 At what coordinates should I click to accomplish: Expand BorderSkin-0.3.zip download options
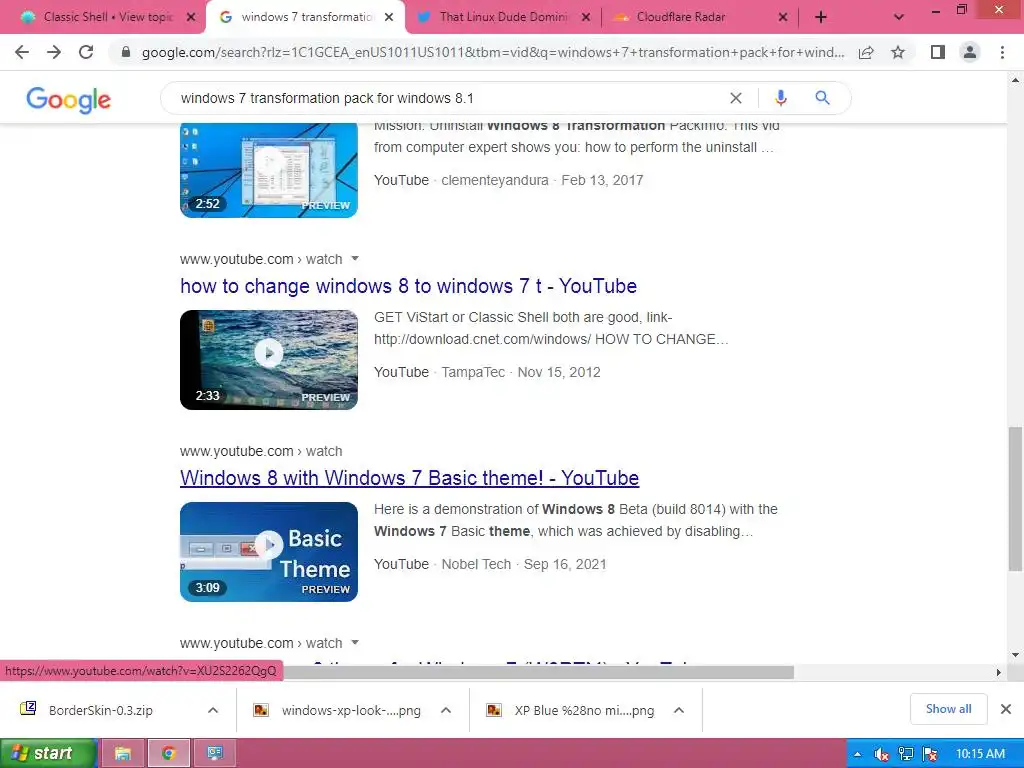(x=213, y=710)
